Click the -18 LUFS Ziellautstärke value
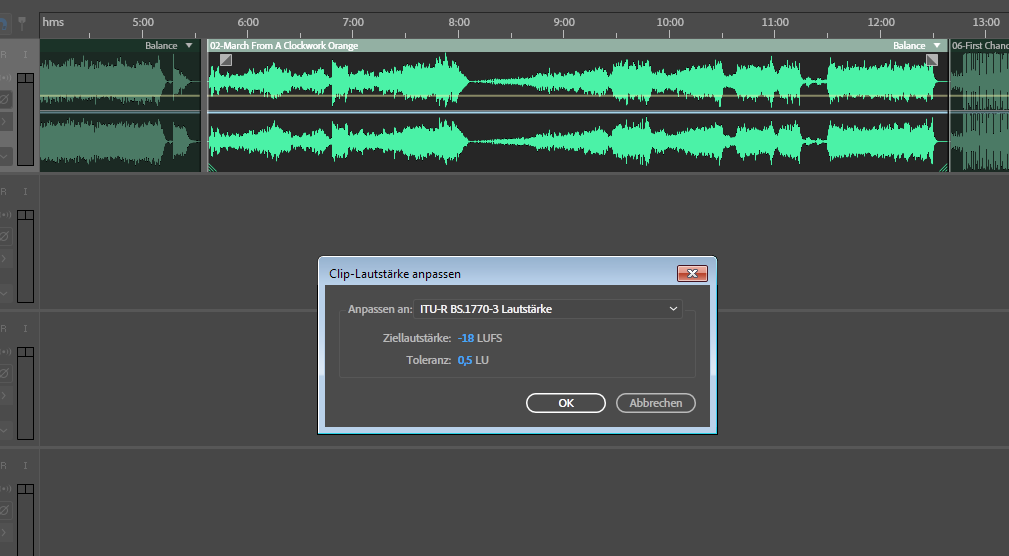This screenshot has width=1009, height=556. [x=465, y=338]
